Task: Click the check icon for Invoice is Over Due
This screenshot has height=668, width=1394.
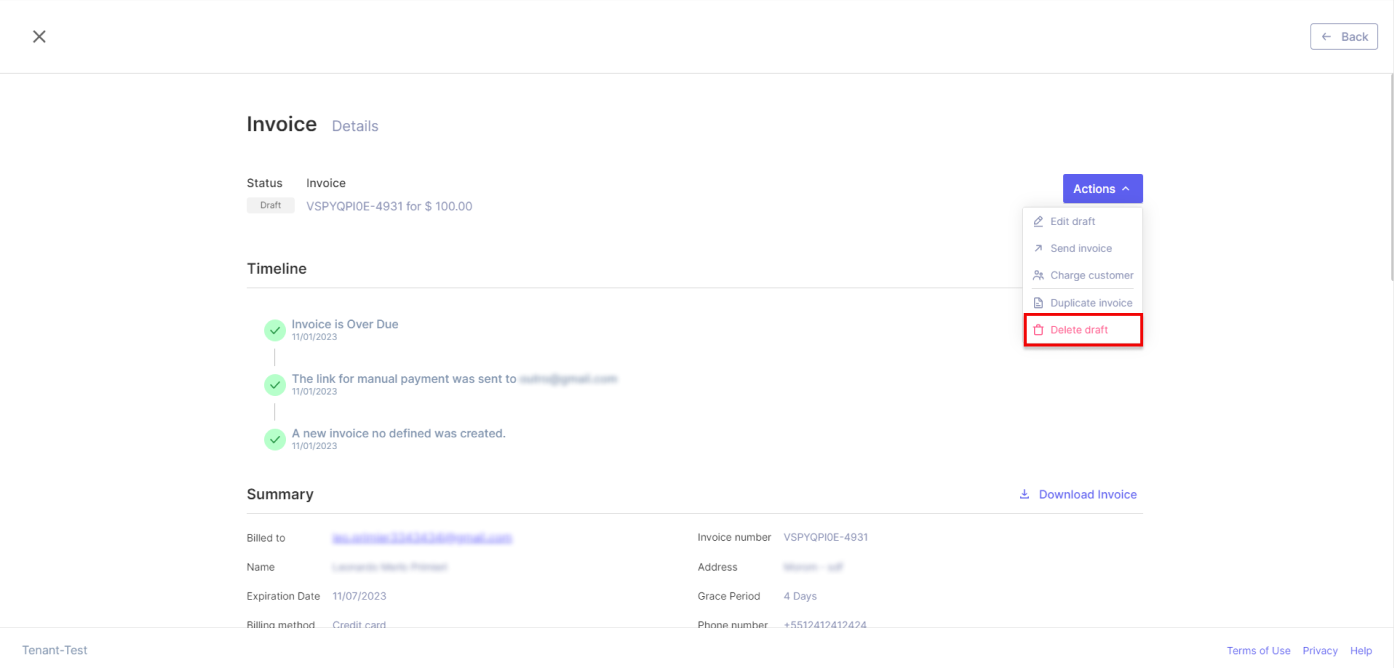Action: click(275, 330)
